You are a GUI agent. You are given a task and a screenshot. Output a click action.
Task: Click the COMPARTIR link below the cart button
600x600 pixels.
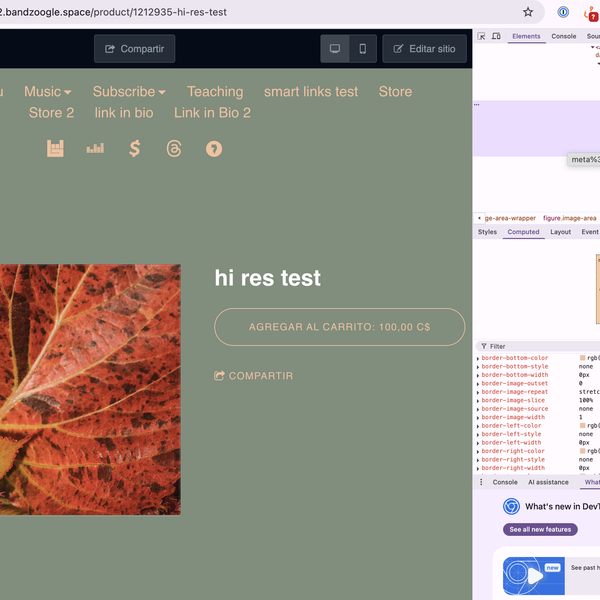253,376
